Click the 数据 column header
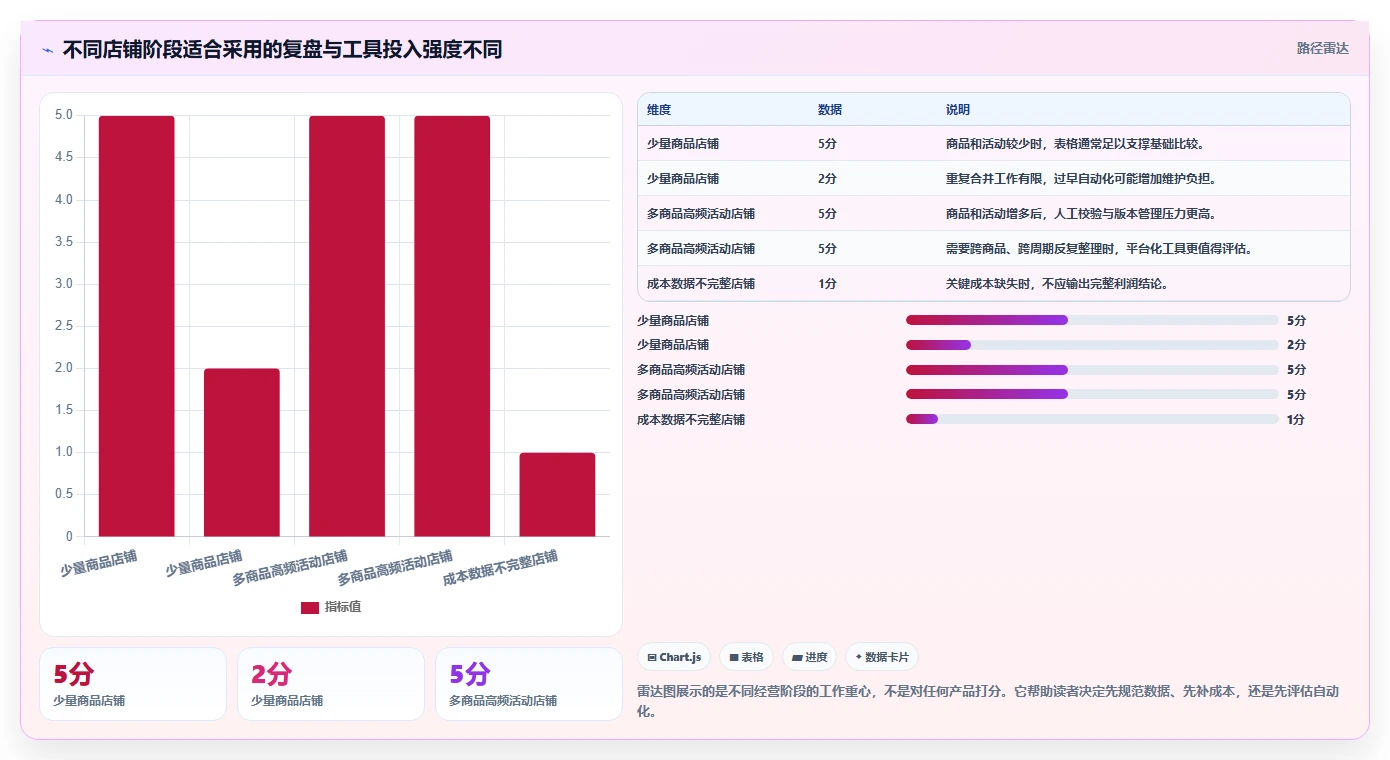This screenshot has width=1390, height=760. [x=830, y=110]
